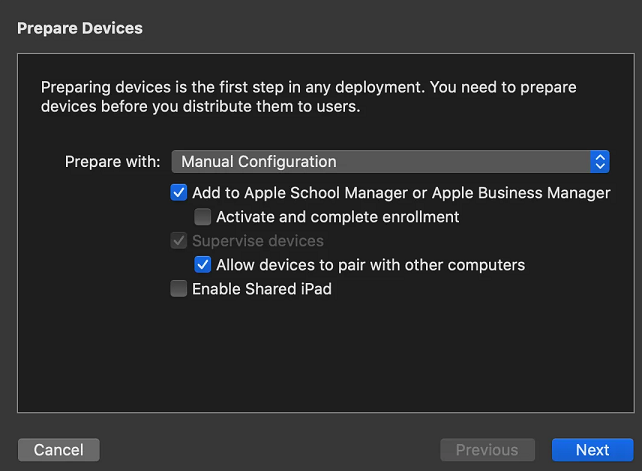
Task: Click the 'Manual Configuration' text in the popup
Action: (259, 162)
